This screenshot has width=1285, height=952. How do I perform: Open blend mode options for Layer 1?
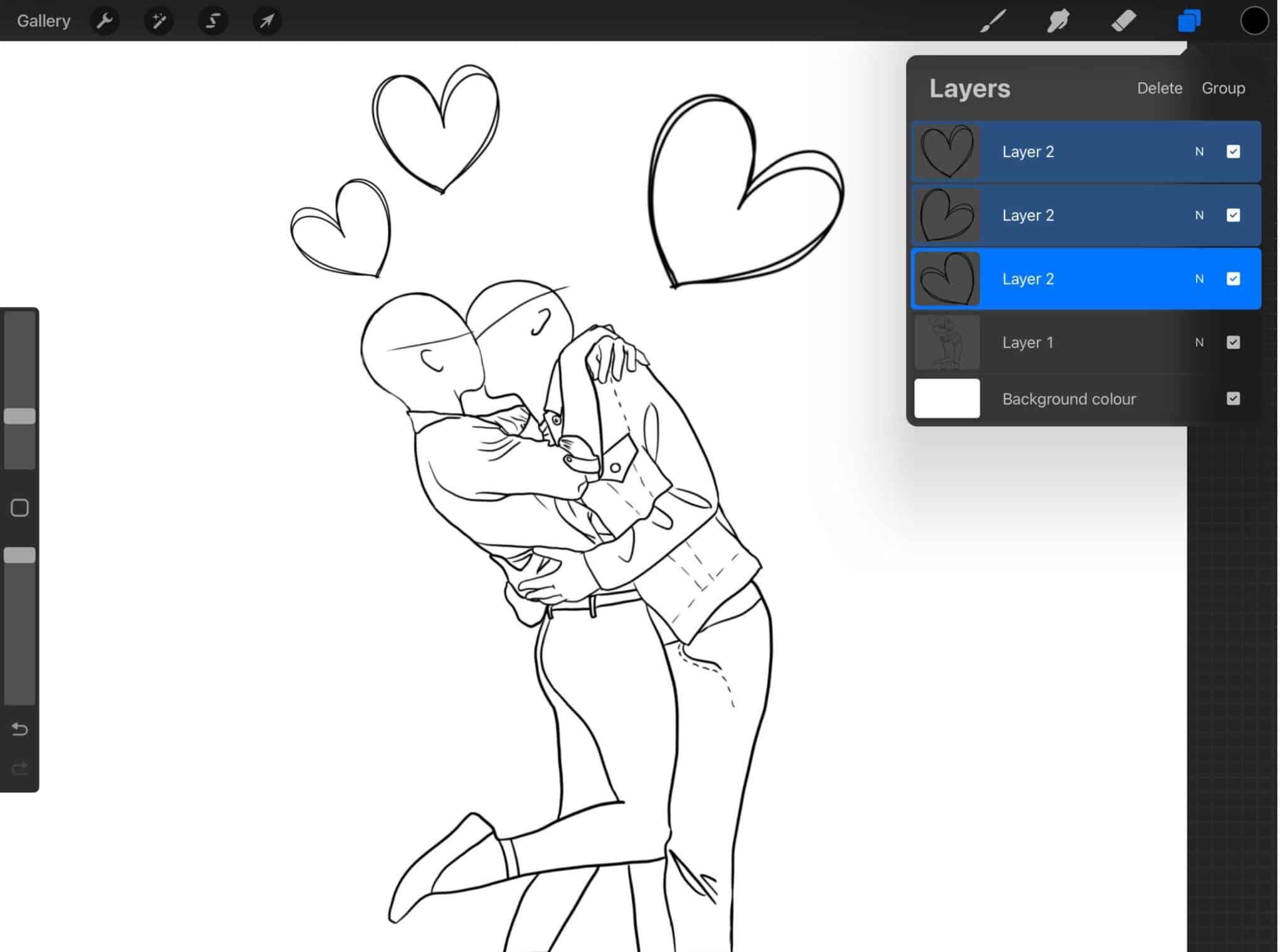click(1199, 342)
